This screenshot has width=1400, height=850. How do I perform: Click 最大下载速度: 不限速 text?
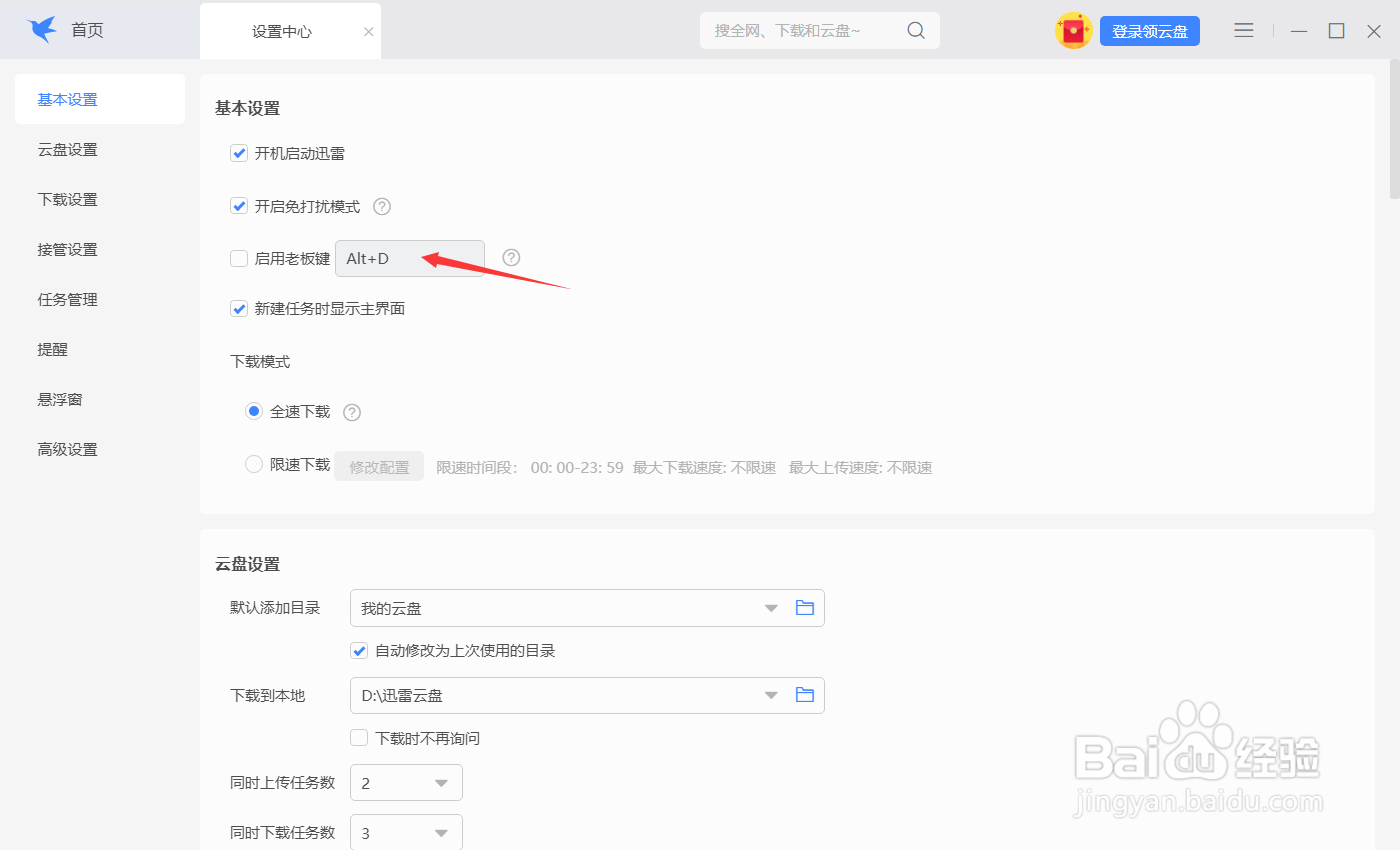pyautogui.click(x=705, y=467)
